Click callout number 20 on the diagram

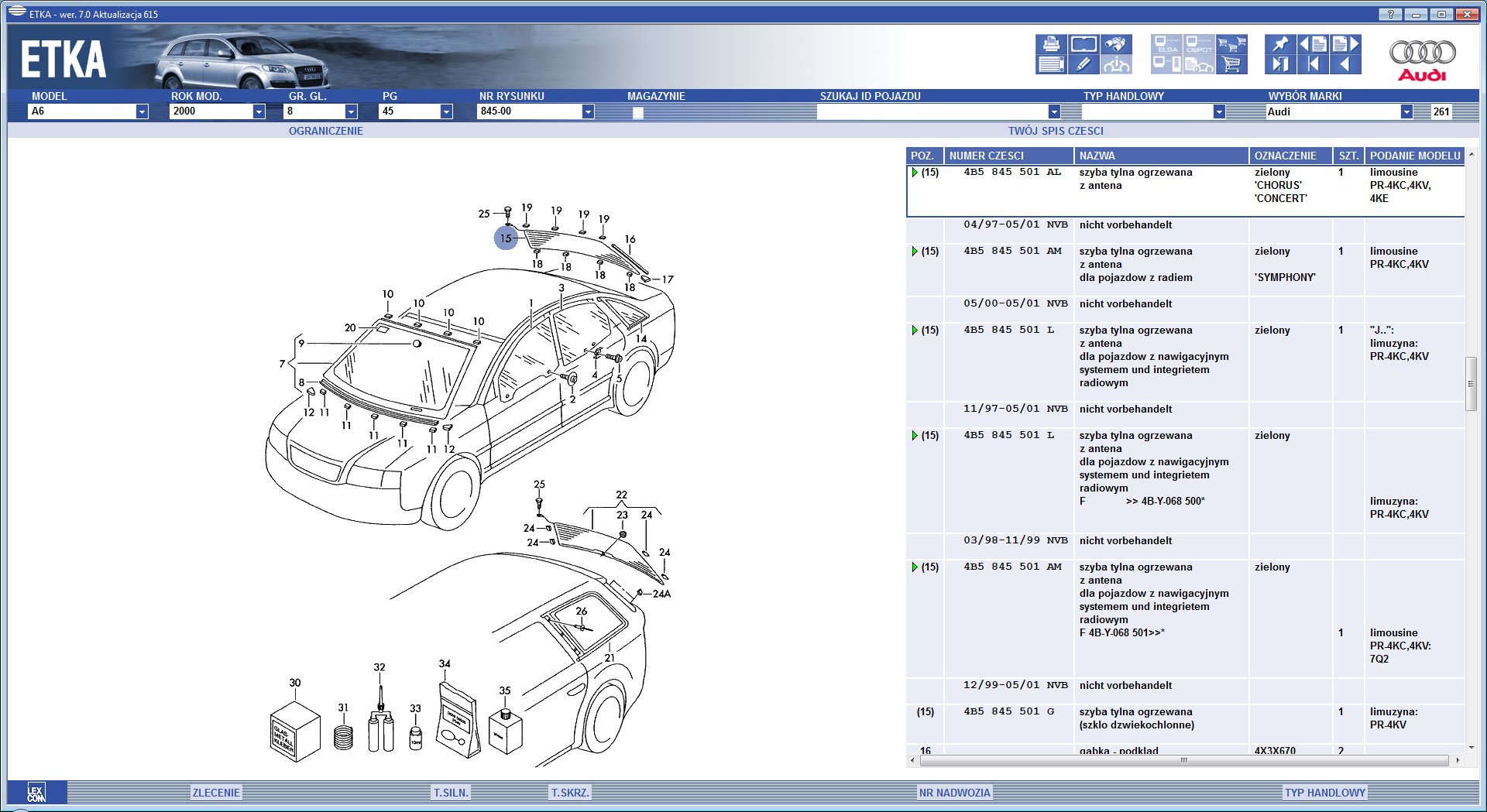point(350,327)
